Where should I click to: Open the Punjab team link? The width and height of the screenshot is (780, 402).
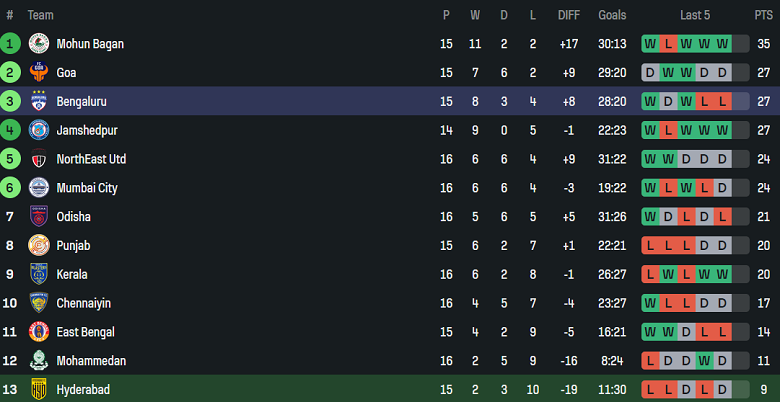click(73, 246)
